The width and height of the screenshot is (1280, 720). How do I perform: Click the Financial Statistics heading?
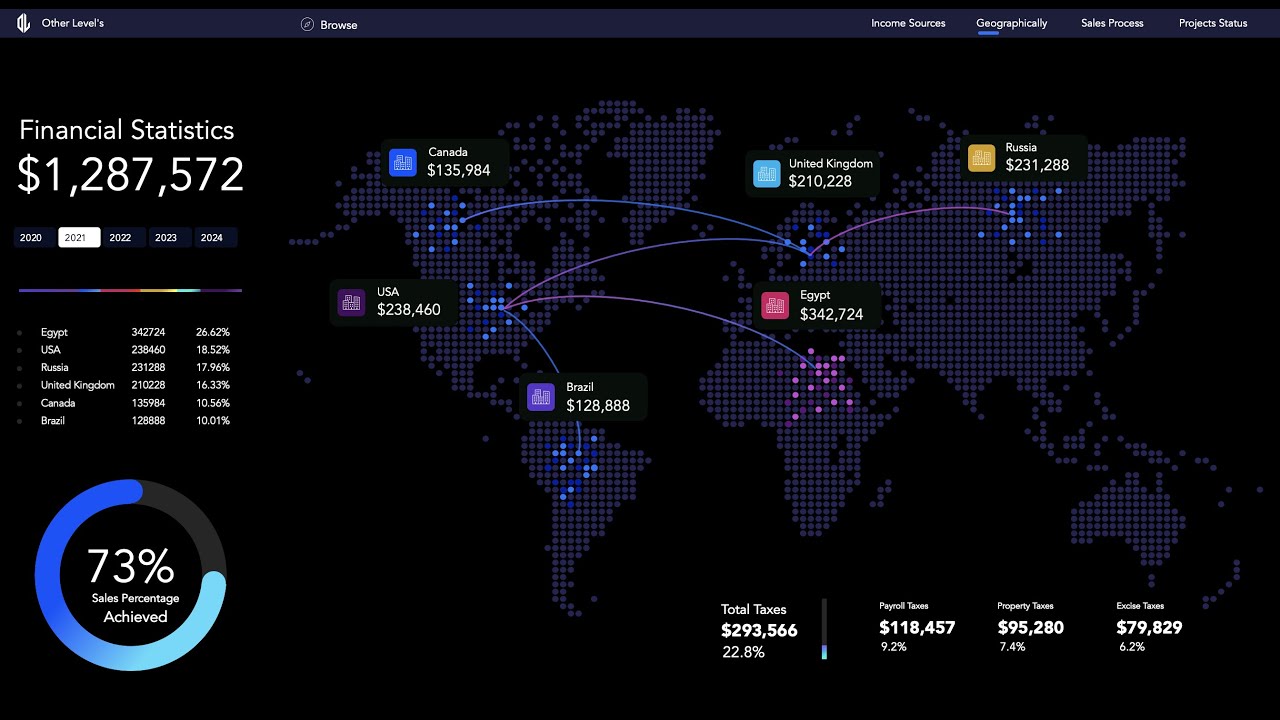(127, 130)
